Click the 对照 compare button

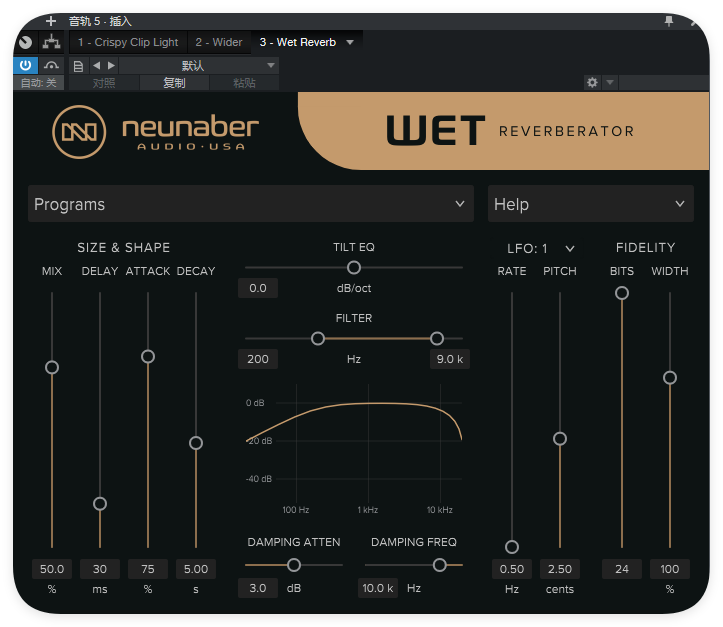pyautogui.click(x=104, y=83)
